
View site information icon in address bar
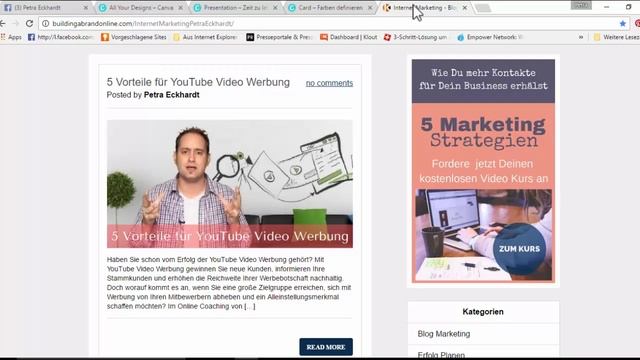pyautogui.click(x=45, y=24)
